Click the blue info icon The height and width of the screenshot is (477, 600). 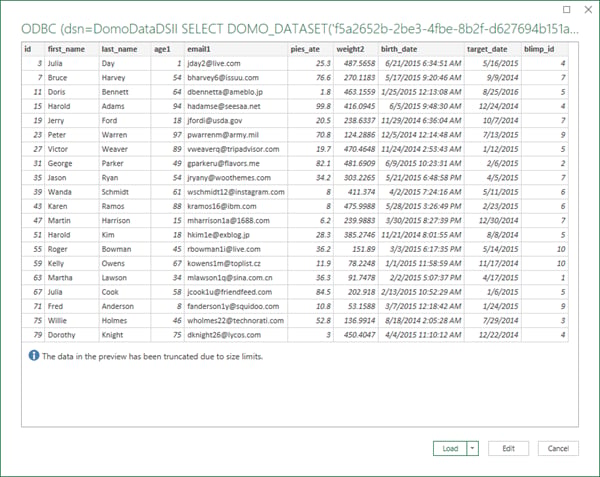point(34,356)
